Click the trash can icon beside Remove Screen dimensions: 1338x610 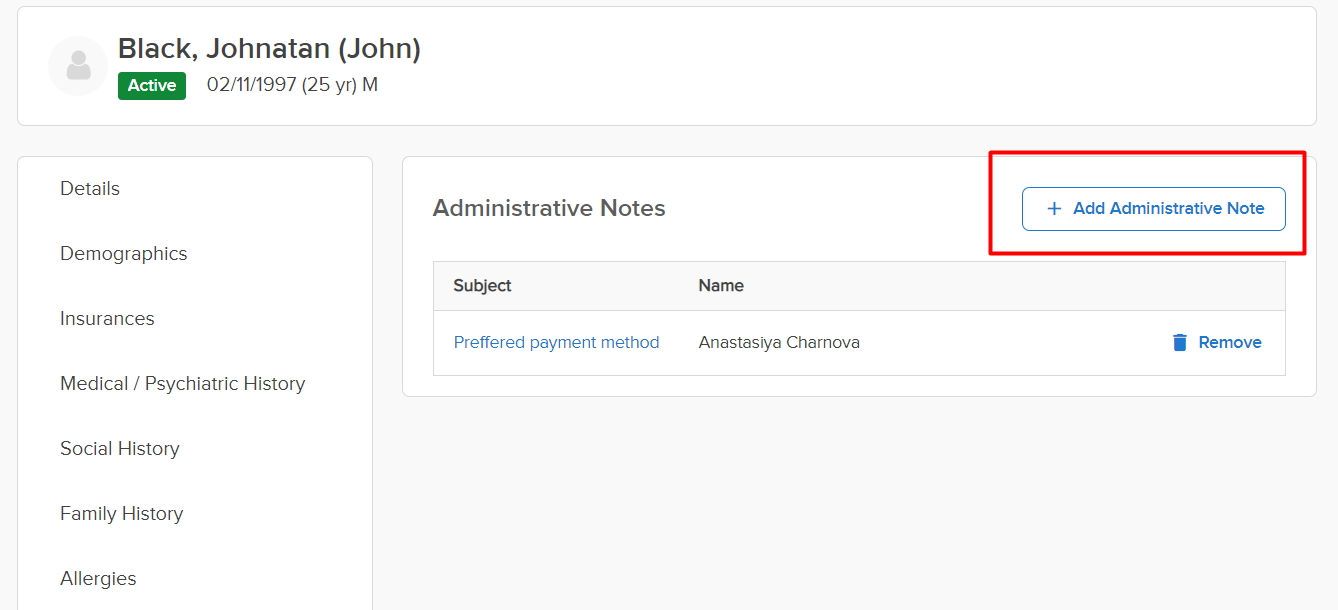[1180, 343]
